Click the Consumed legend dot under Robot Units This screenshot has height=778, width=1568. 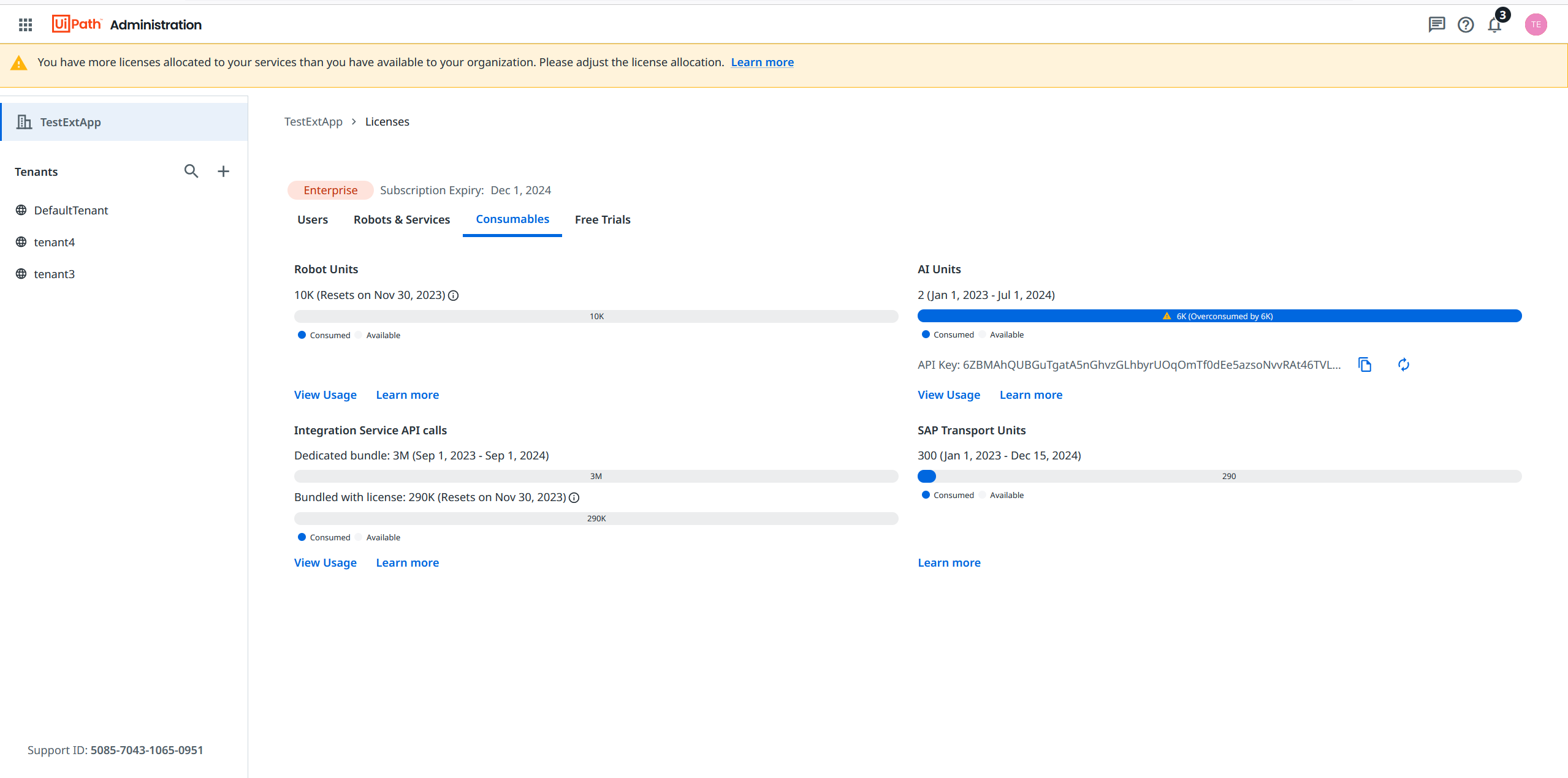pyautogui.click(x=302, y=335)
